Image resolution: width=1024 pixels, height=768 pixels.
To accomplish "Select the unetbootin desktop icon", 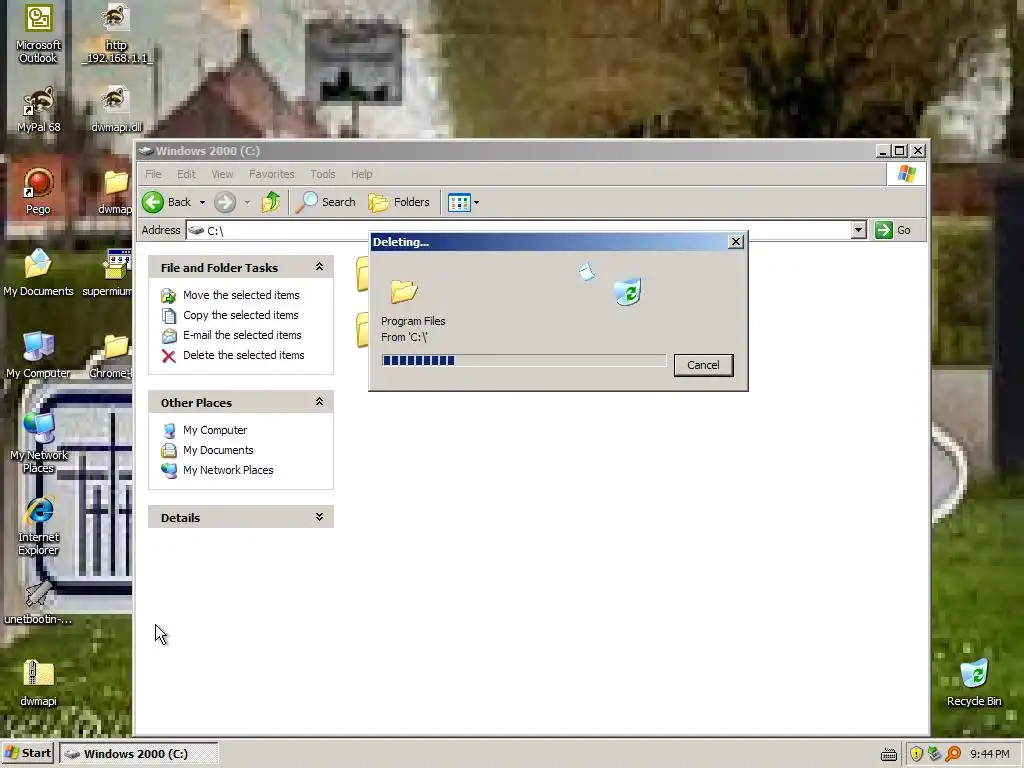I will click(x=39, y=602).
